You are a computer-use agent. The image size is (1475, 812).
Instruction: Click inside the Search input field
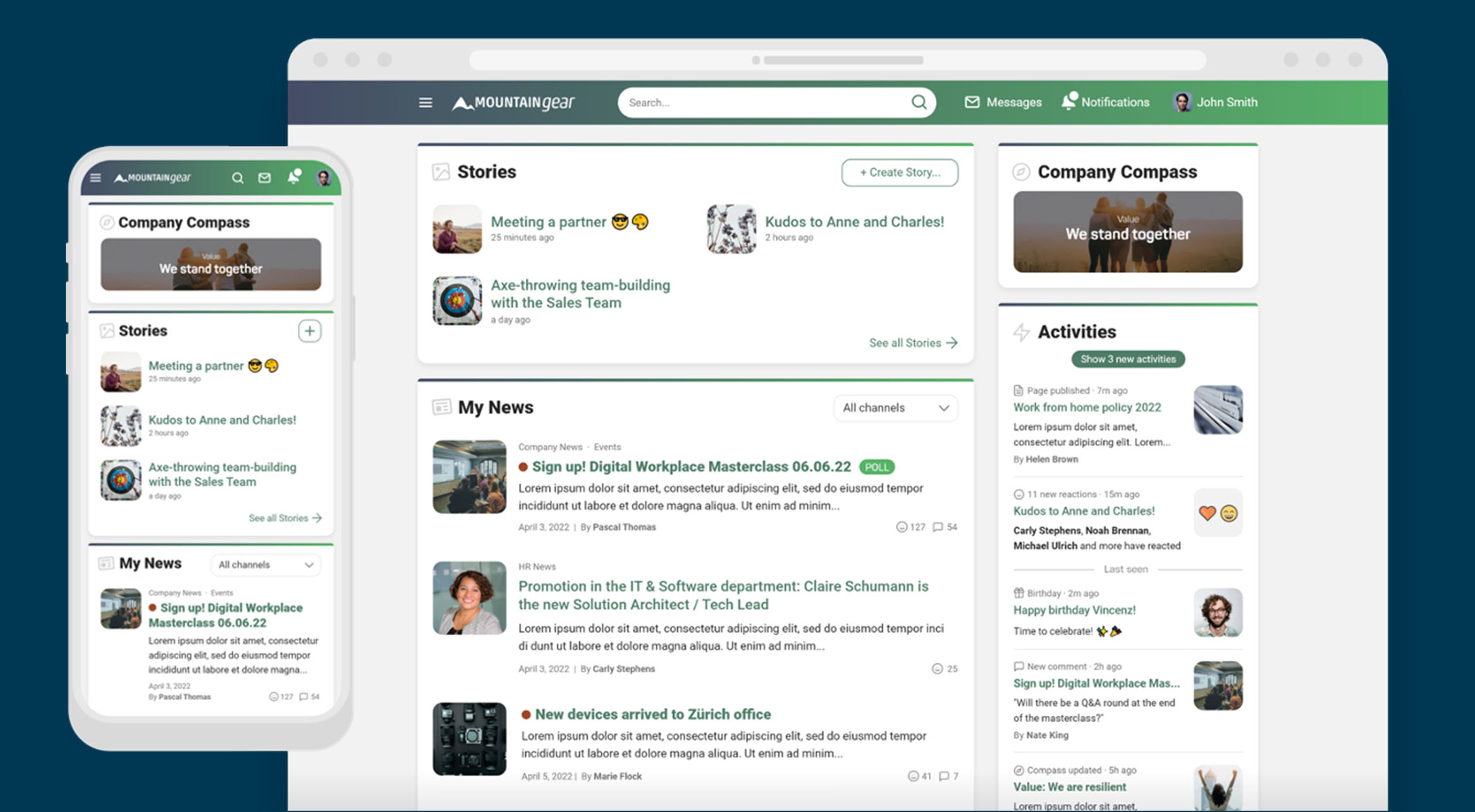click(759, 102)
